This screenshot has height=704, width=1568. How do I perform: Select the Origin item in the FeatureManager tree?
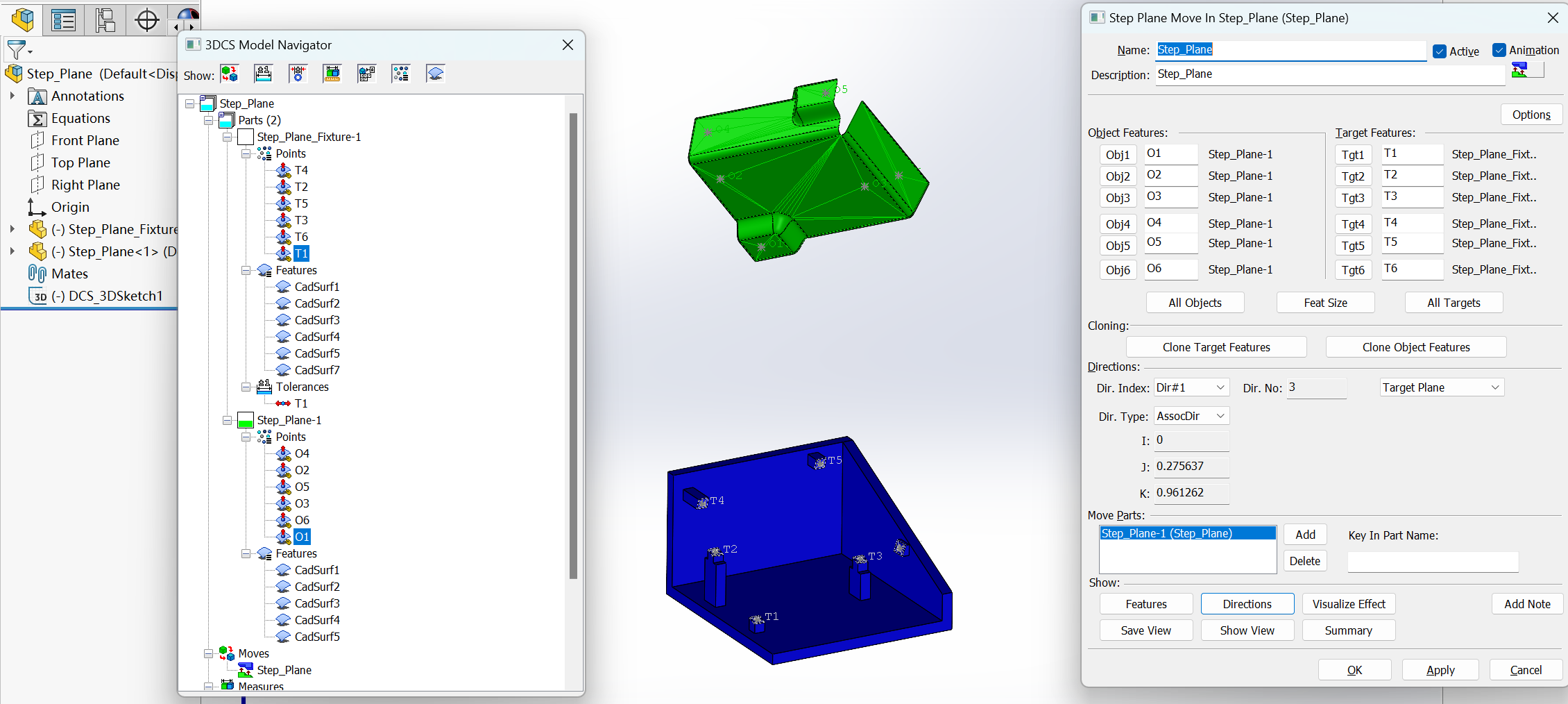[x=69, y=207]
